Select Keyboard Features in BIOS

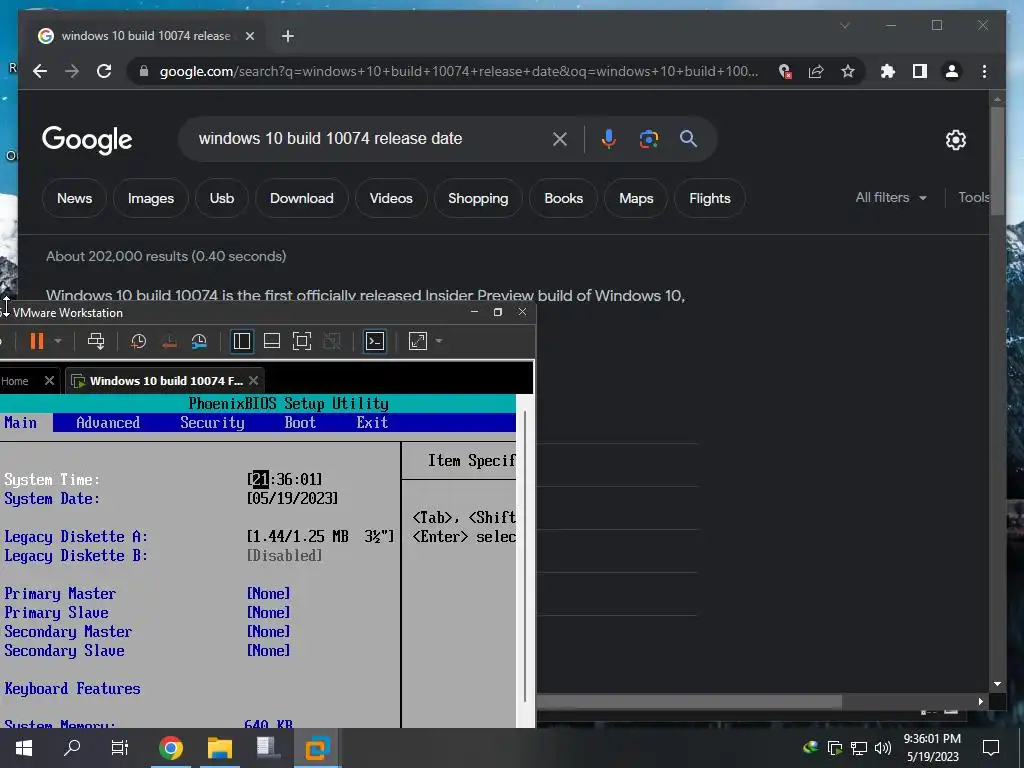coord(72,688)
